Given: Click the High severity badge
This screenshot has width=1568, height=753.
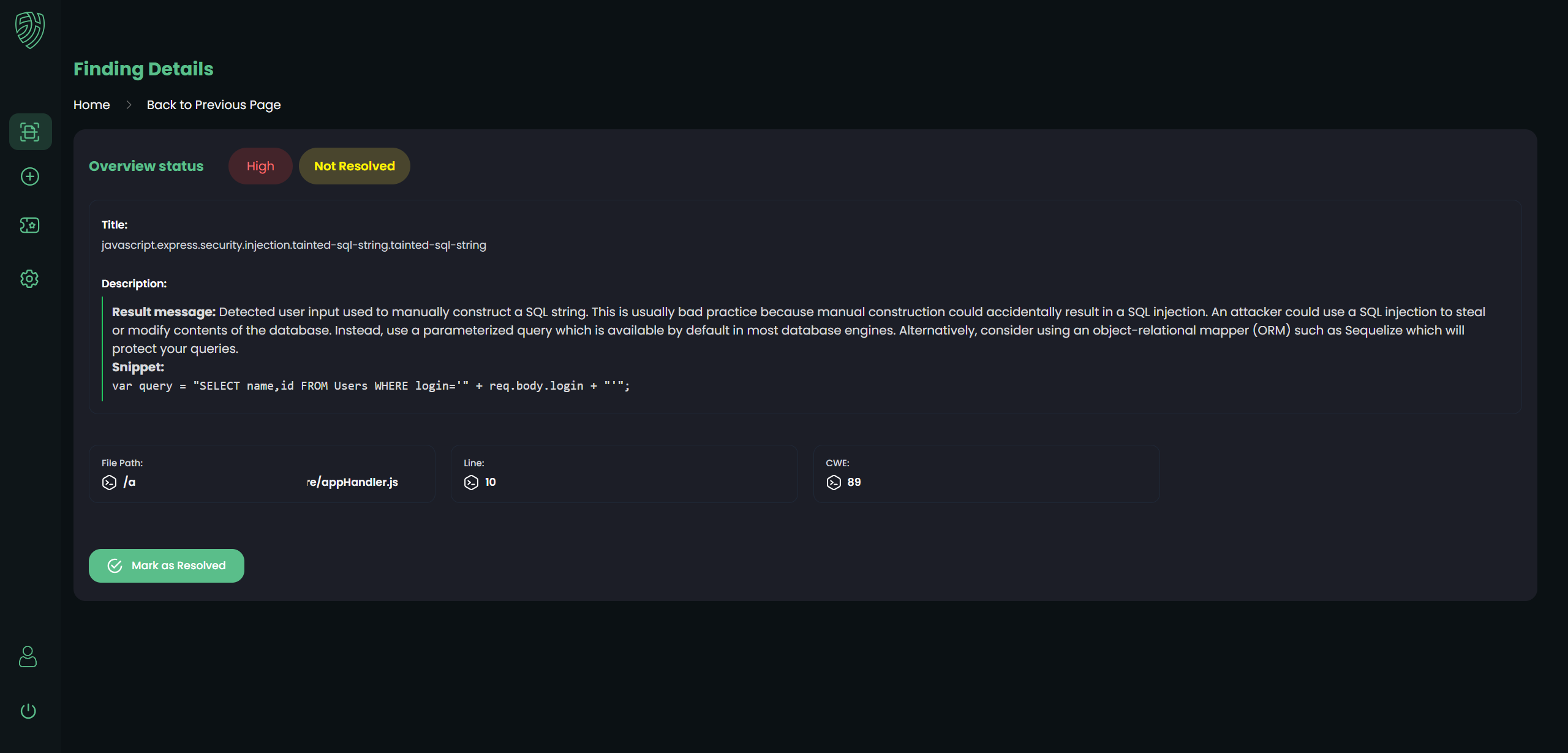Looking at the screenshot, I should (x=260, y=166).
